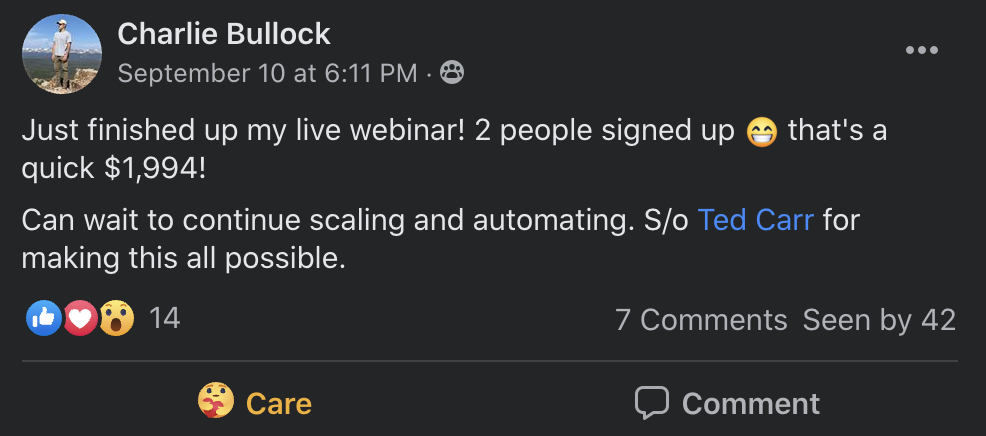Click the group members privacy icon
The width and height of the screenshot is (986, 436).
point(451,73)
